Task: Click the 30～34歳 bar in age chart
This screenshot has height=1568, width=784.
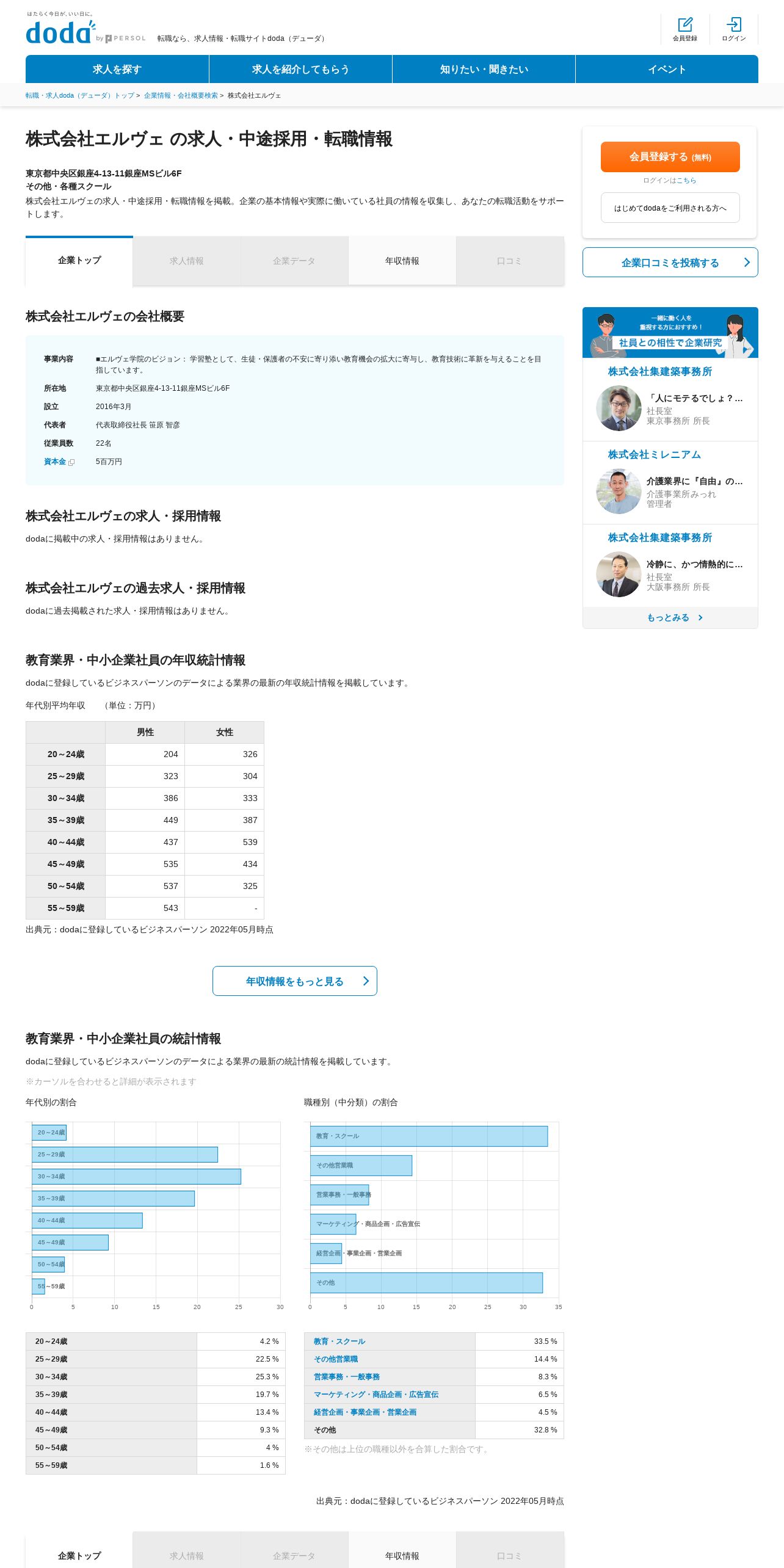Action: pos(136,1176)
